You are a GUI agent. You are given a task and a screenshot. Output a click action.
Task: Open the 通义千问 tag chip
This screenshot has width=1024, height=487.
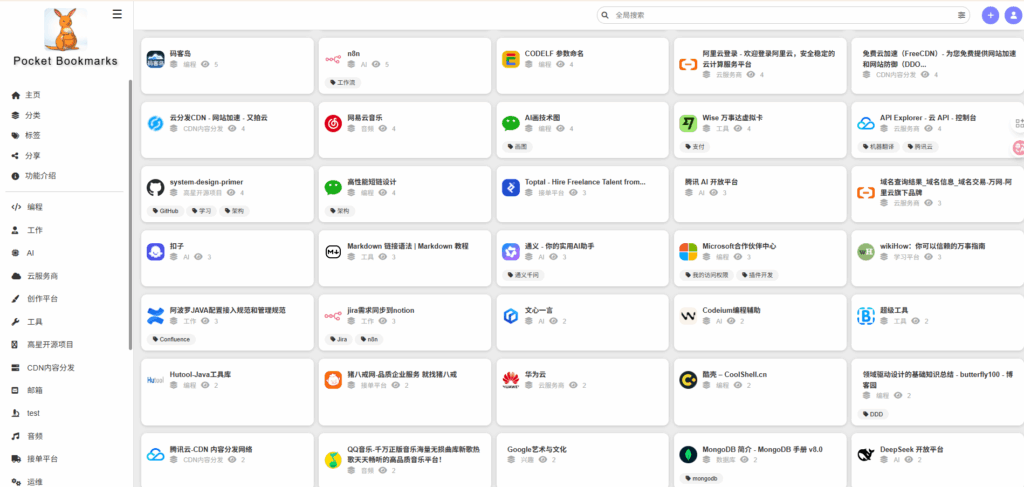(524, 275)
